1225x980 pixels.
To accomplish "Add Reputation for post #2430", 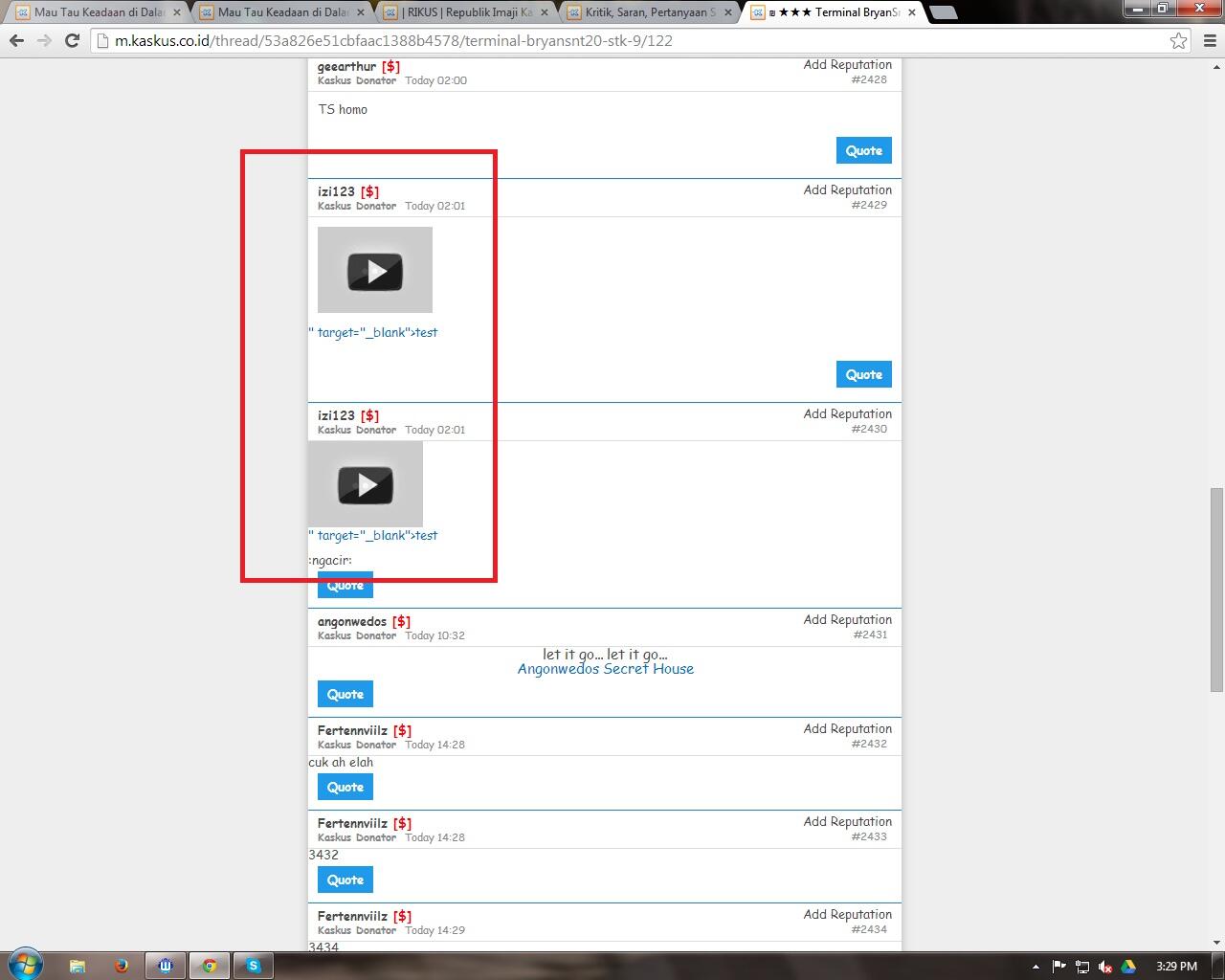I will tap(848, 413).
